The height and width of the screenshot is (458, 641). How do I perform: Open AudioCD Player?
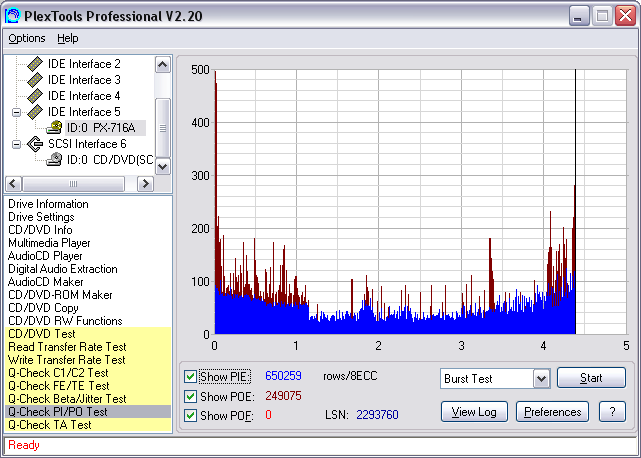pyautogui.click(x=45, y=256)
